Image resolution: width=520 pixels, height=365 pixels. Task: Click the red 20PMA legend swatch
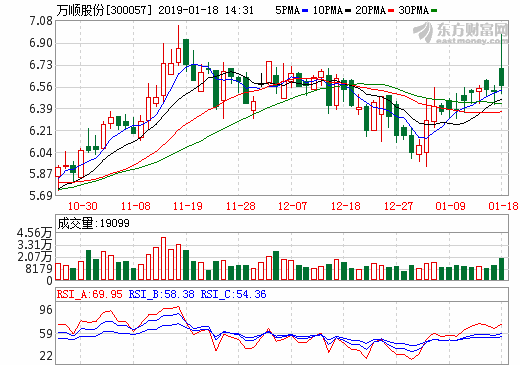click(x=391, y=11)
